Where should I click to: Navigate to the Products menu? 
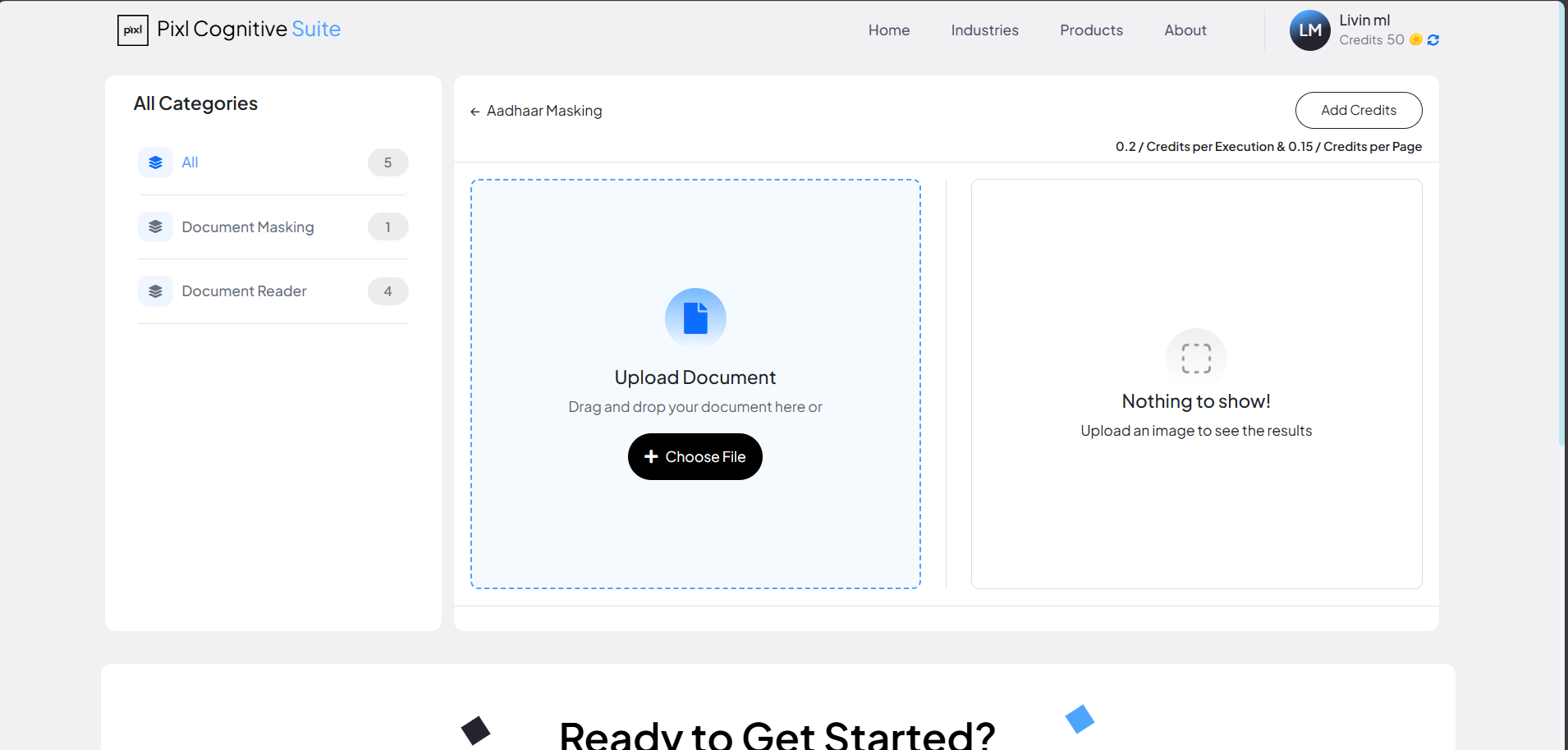point(1091,30)
